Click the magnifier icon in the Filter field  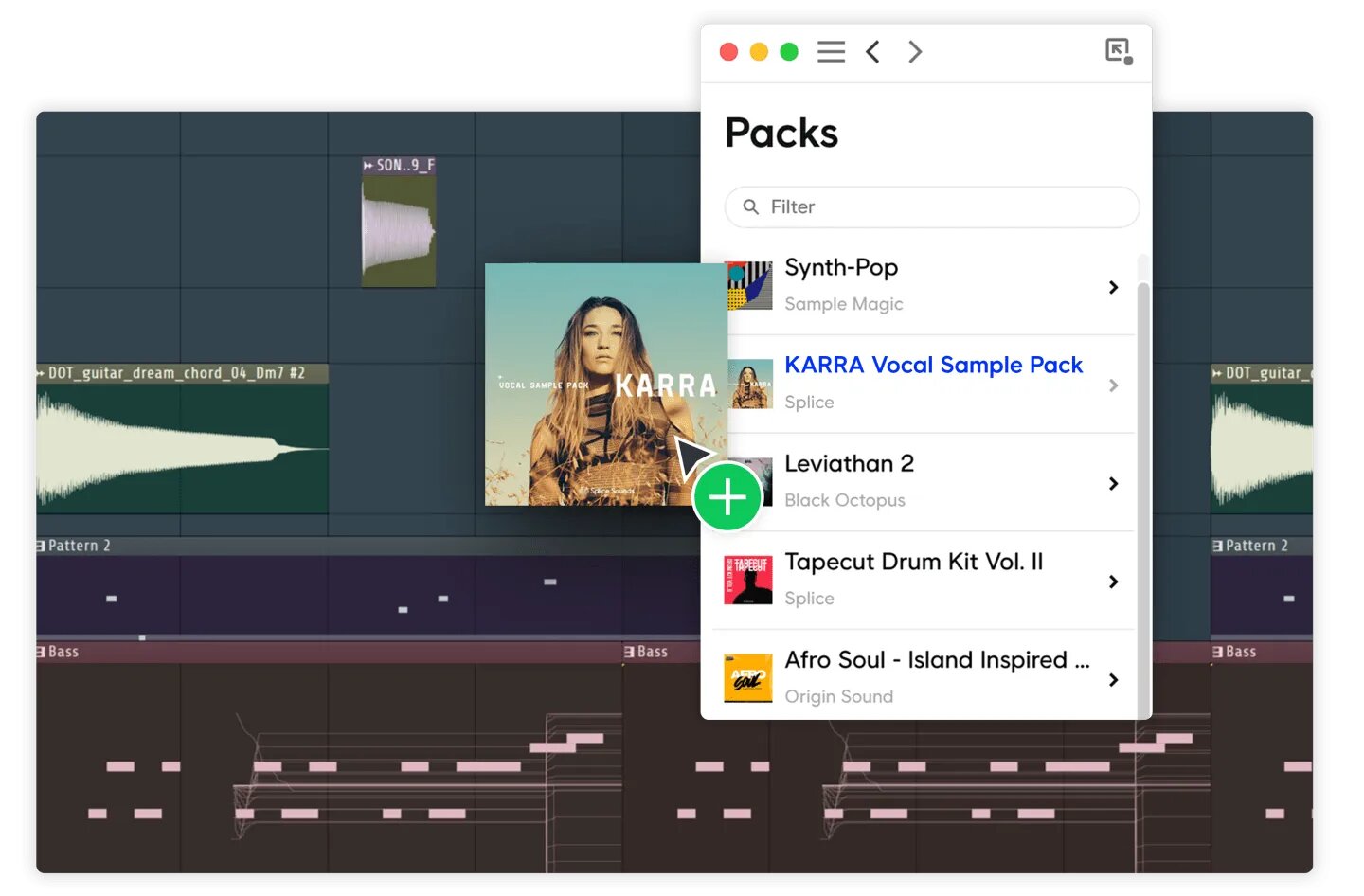point(751,206)
